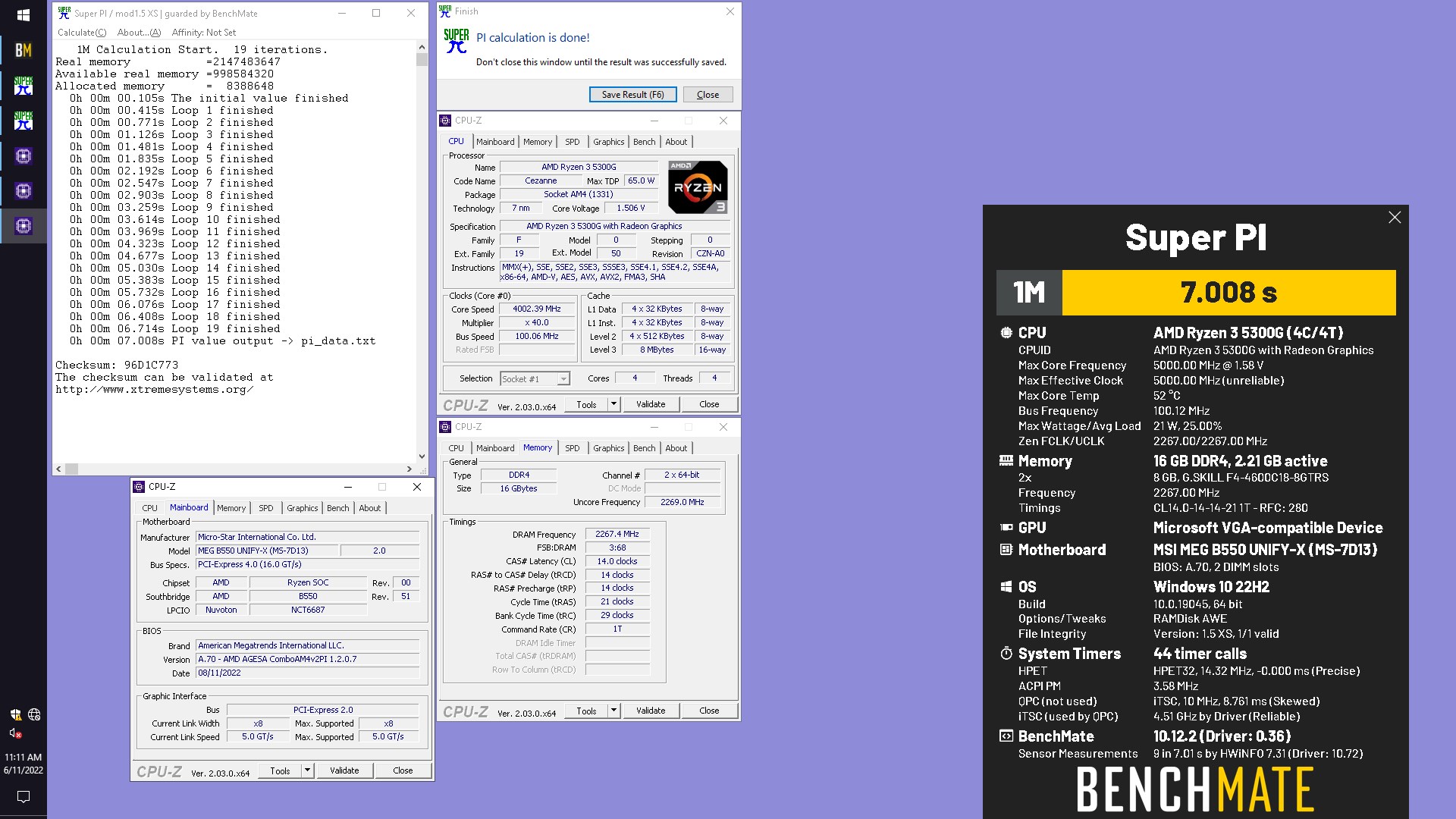Select Memory tab in CPU-Z Mainboard window

pos(231,508)
